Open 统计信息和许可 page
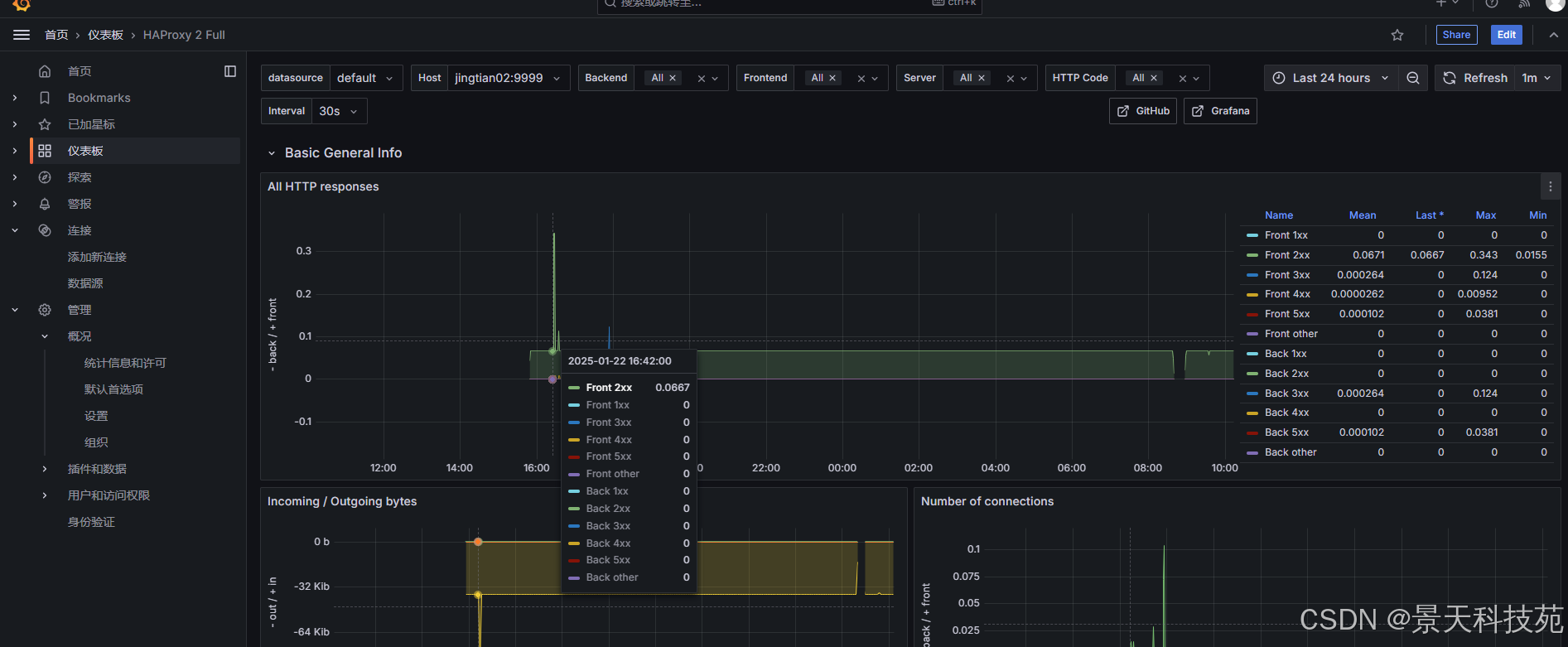1568x647 pixels. click(125, 363)
